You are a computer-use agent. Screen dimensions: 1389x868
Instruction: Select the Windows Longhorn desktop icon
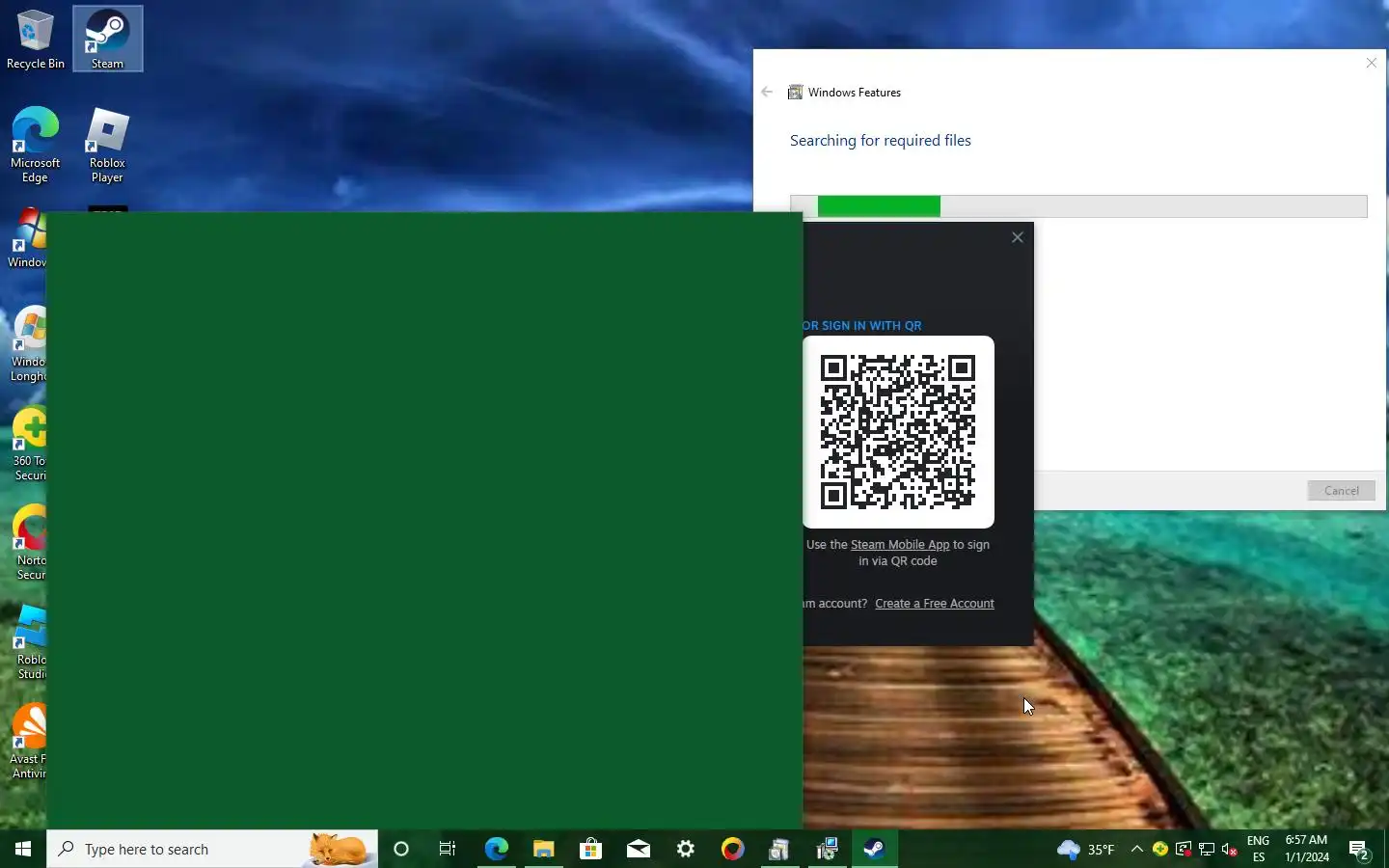29,344
